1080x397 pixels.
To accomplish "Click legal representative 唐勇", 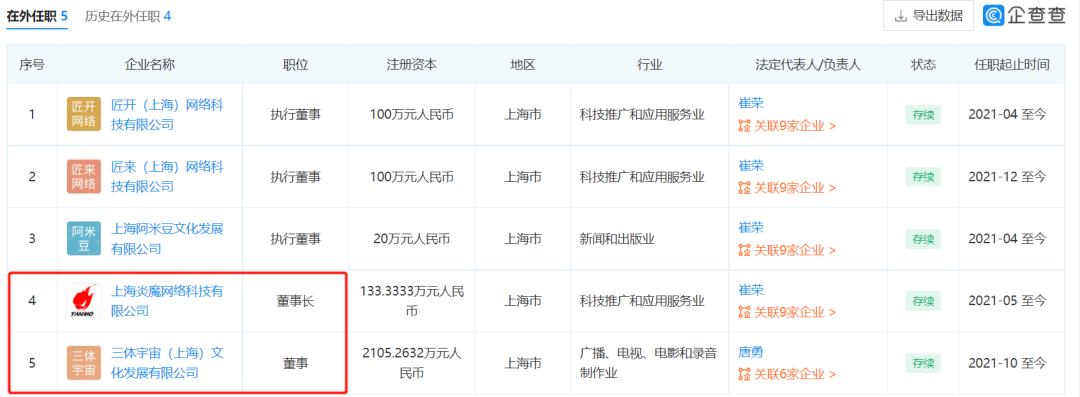I will pyautogui.click(x=751, y=352).
